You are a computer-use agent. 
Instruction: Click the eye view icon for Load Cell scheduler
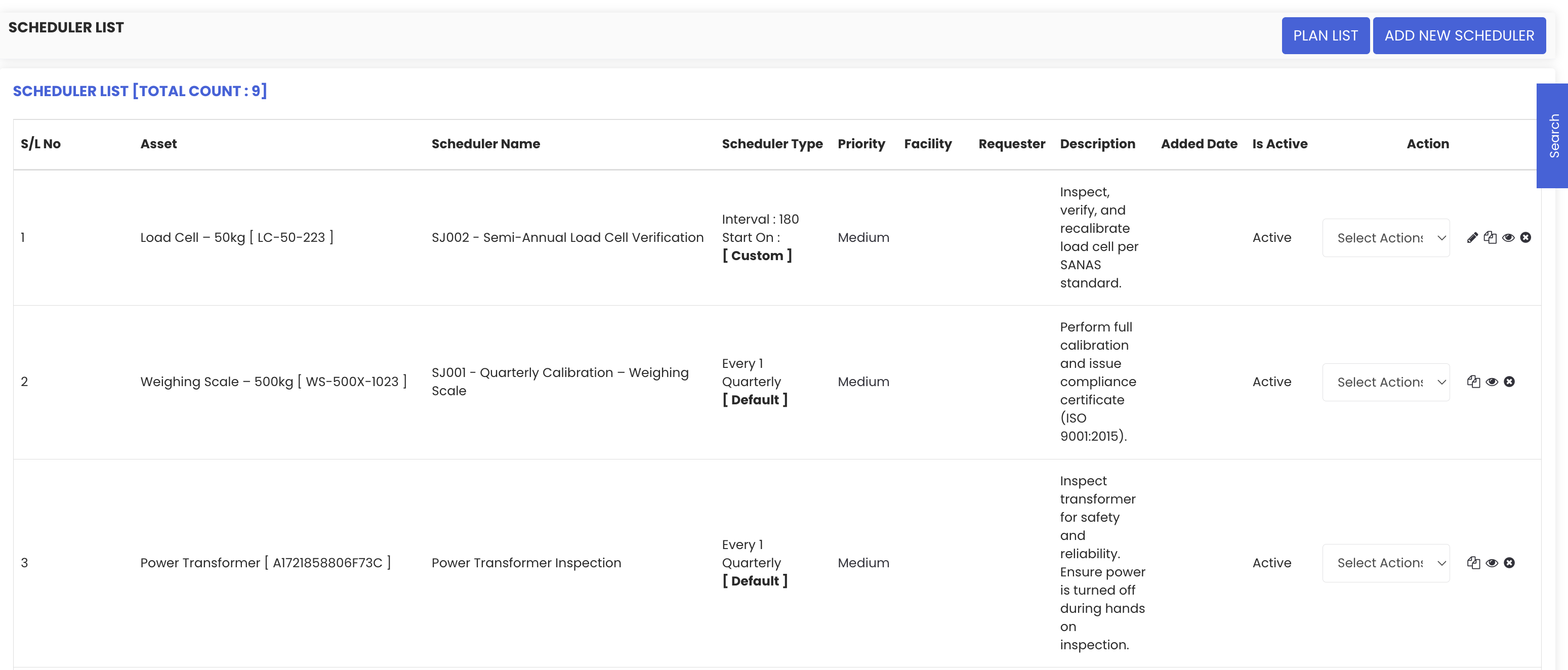click(x=1508, y=237)
